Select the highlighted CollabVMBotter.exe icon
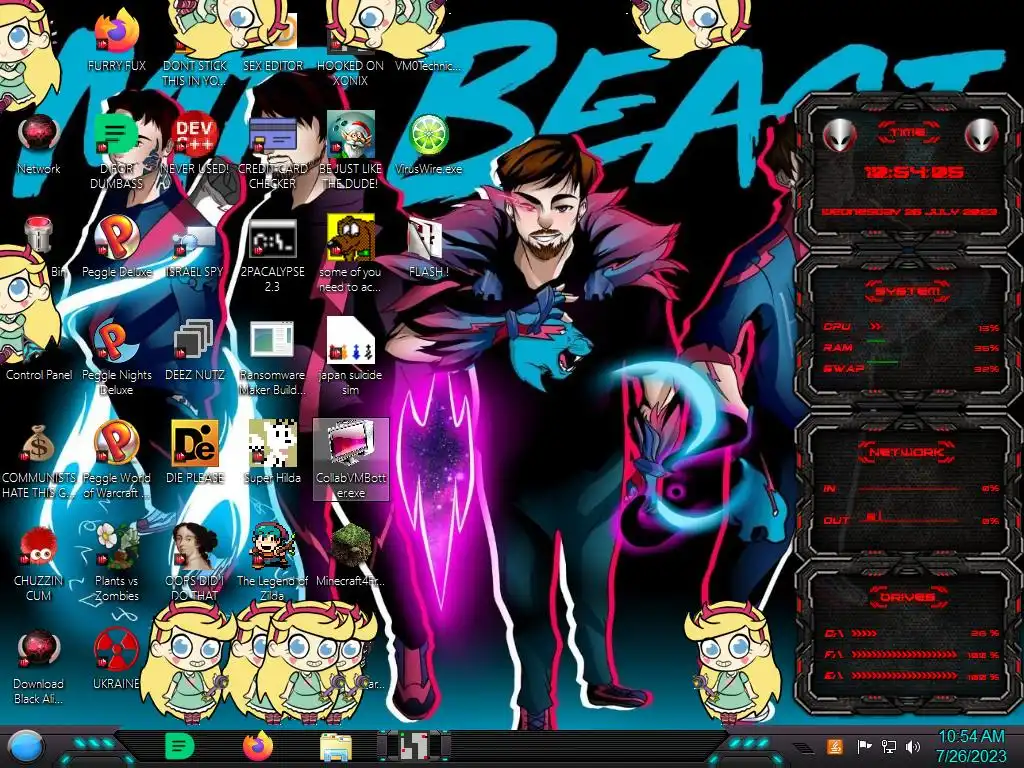1024x768 pixels. click(x=351, y=460)
